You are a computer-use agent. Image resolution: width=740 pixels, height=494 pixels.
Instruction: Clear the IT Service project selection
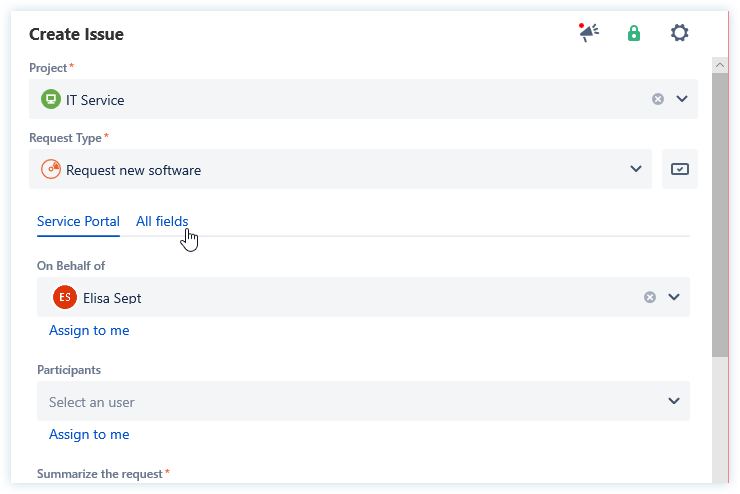[x=657, y=99]
